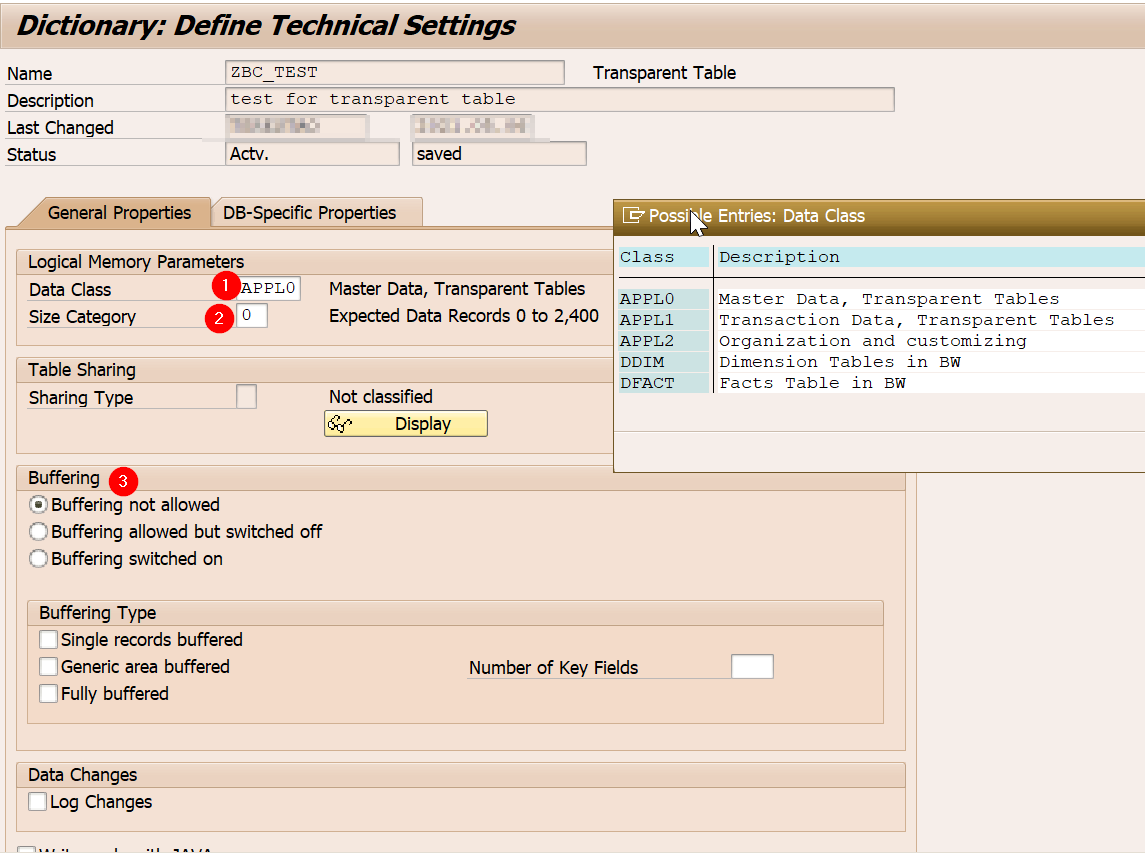Click the Possible Entries popup title icon

632,215
